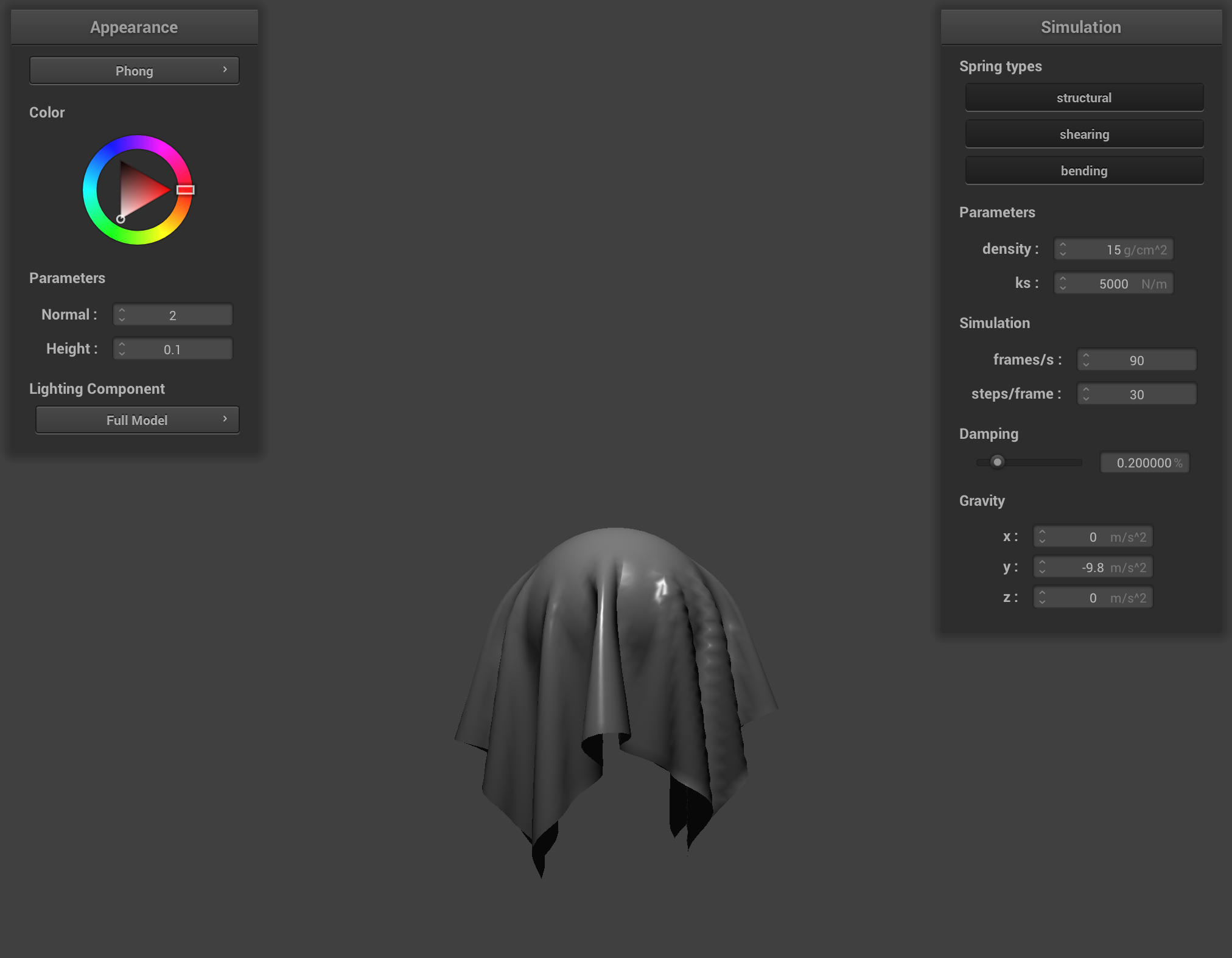The width and height of the screenshot is (1232, 958).
Task: Click the gravity y stepper arrows
Action: point(1042,567)
